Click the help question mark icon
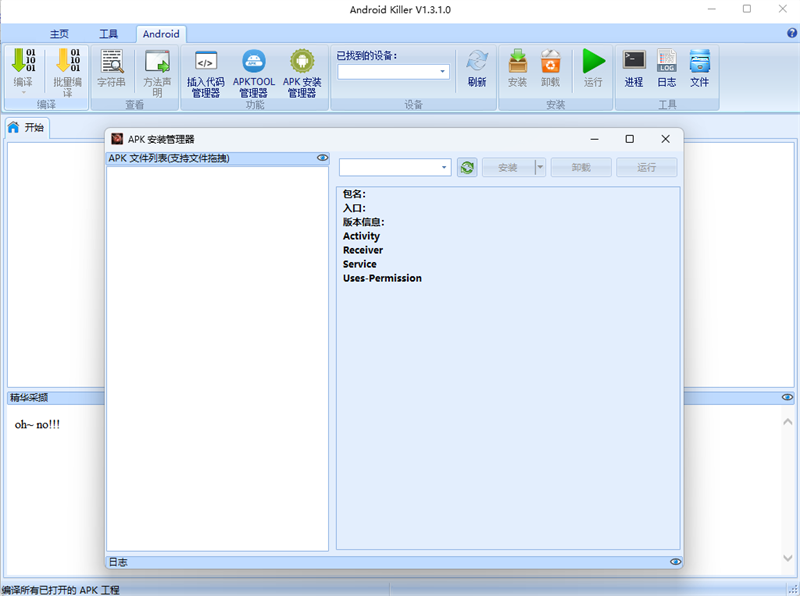 tap(792, 33)
